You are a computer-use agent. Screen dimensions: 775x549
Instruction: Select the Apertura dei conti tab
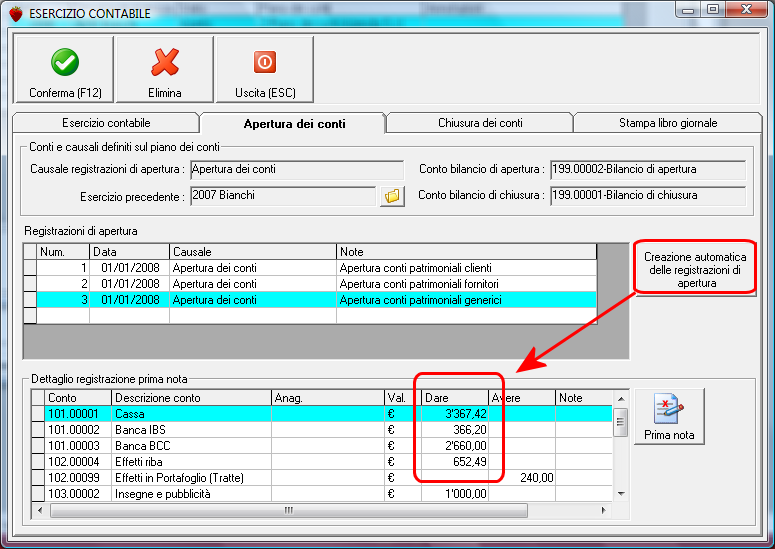click(x=294, y=124)
